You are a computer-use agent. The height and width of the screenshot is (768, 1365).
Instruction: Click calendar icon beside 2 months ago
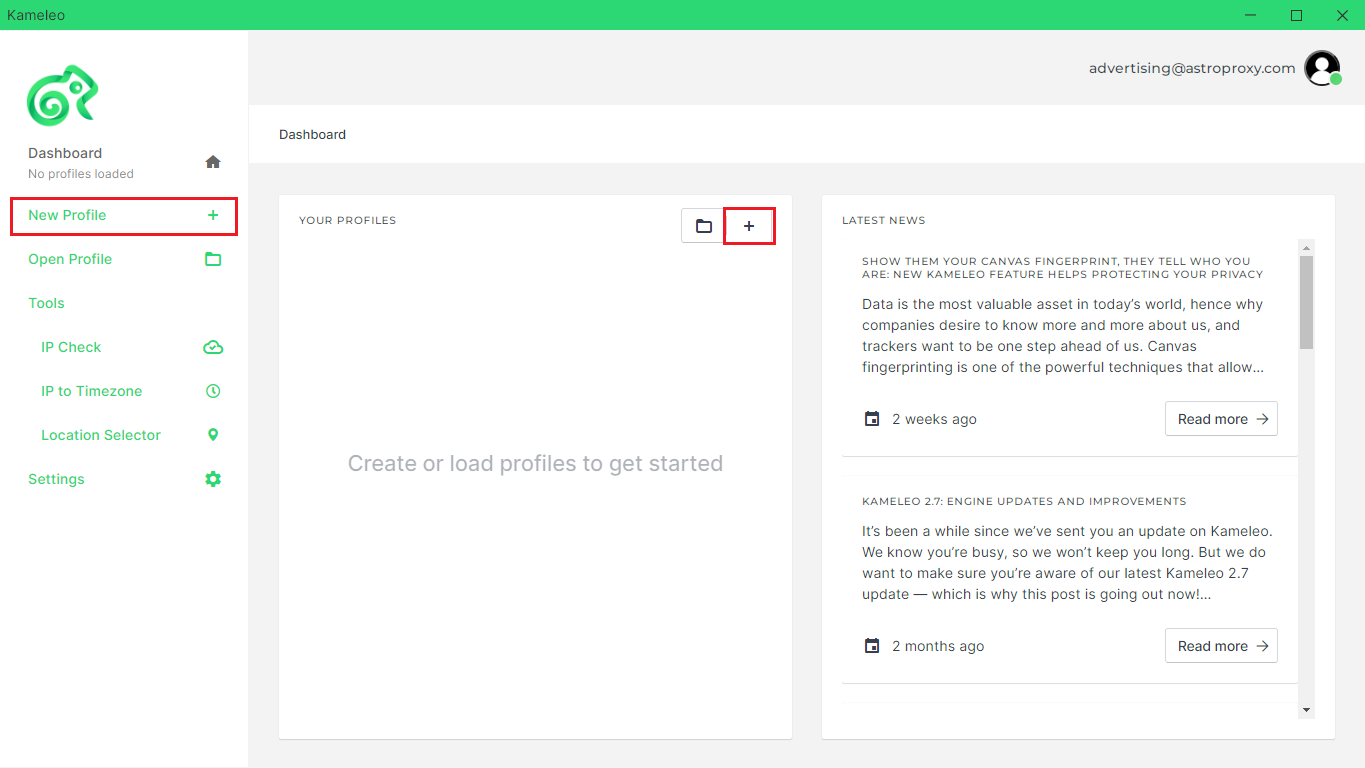(872, 646)
